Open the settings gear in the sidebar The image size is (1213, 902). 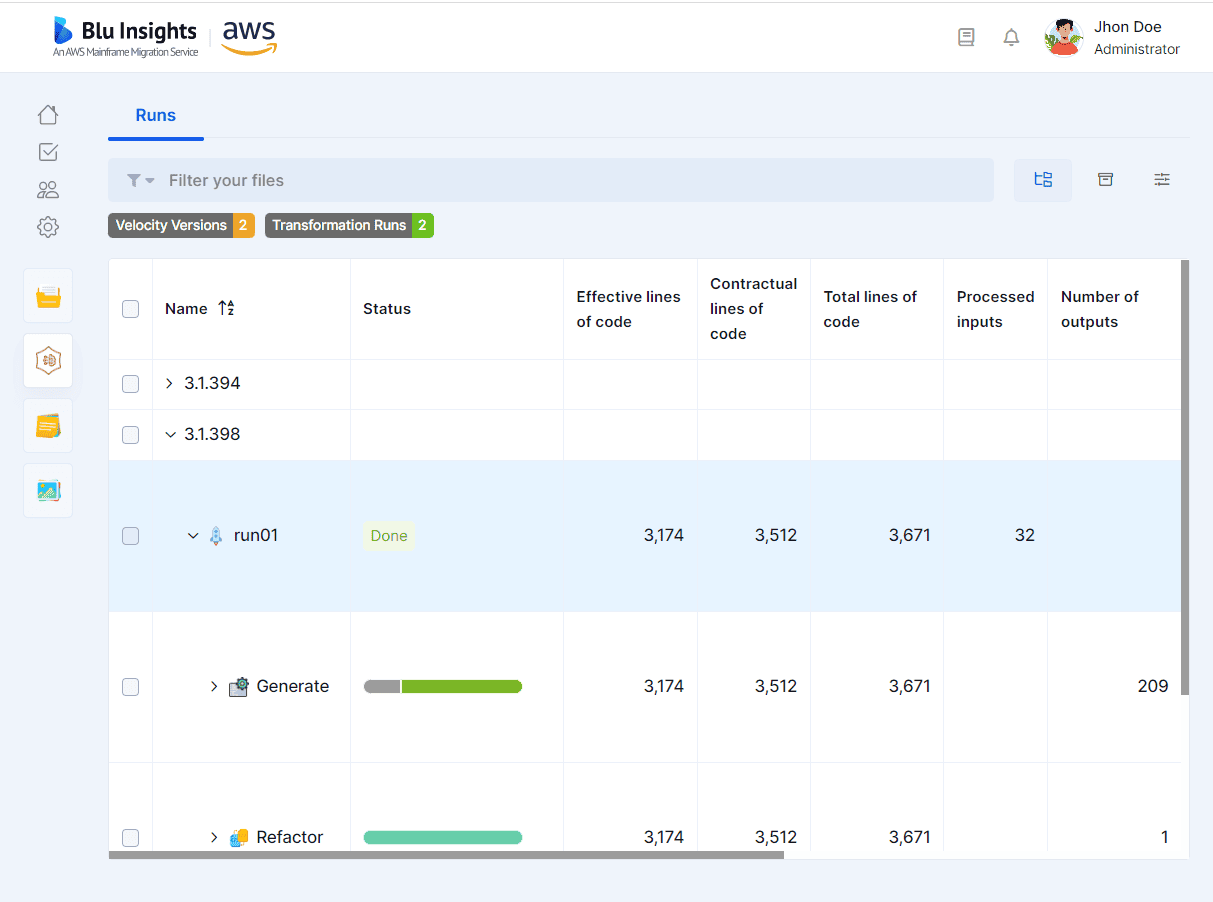pyautogui.click(x=48, y=227)
